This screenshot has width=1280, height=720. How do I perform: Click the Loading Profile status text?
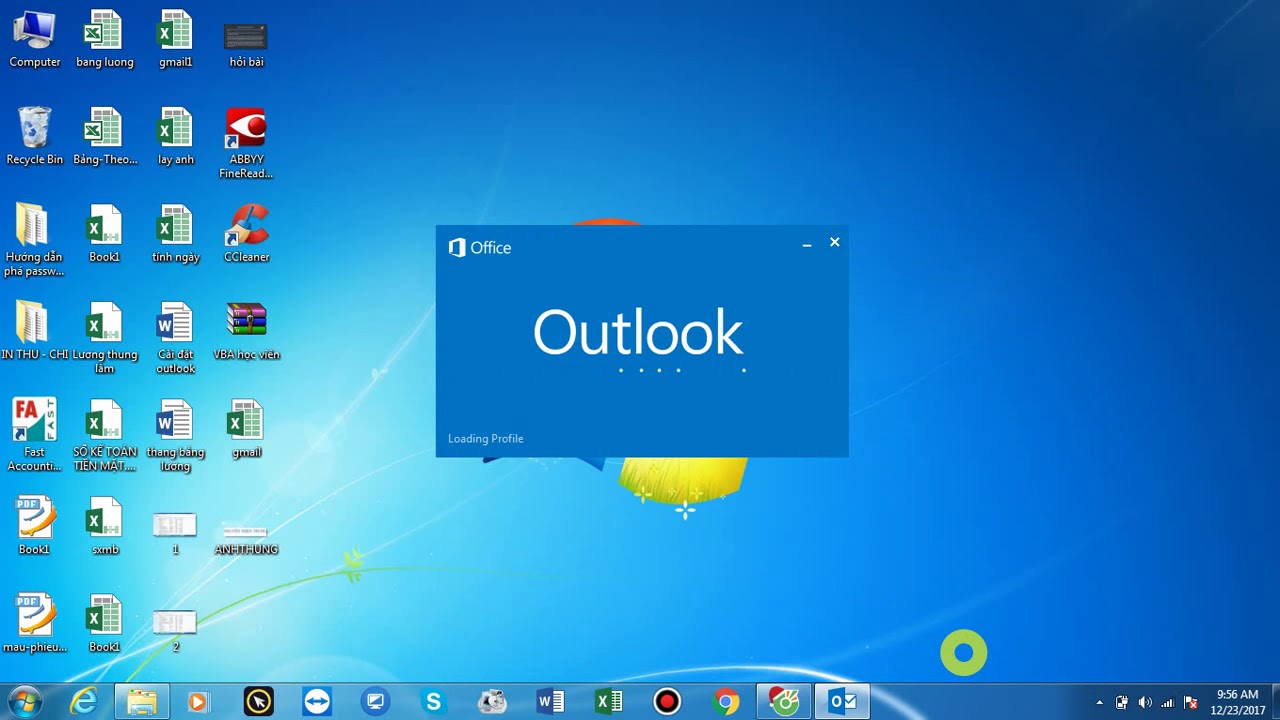pyautogui.click(x=485, y=439)
